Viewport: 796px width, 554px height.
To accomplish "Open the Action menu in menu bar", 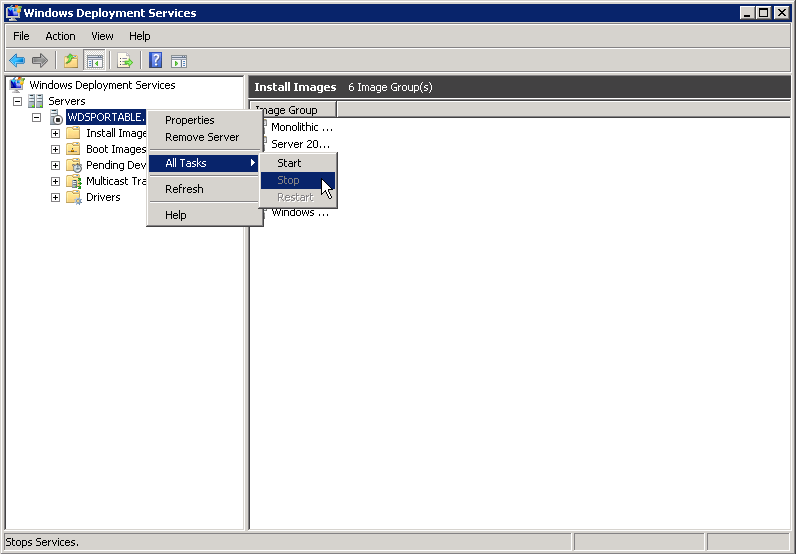I will tap(60, 36).
